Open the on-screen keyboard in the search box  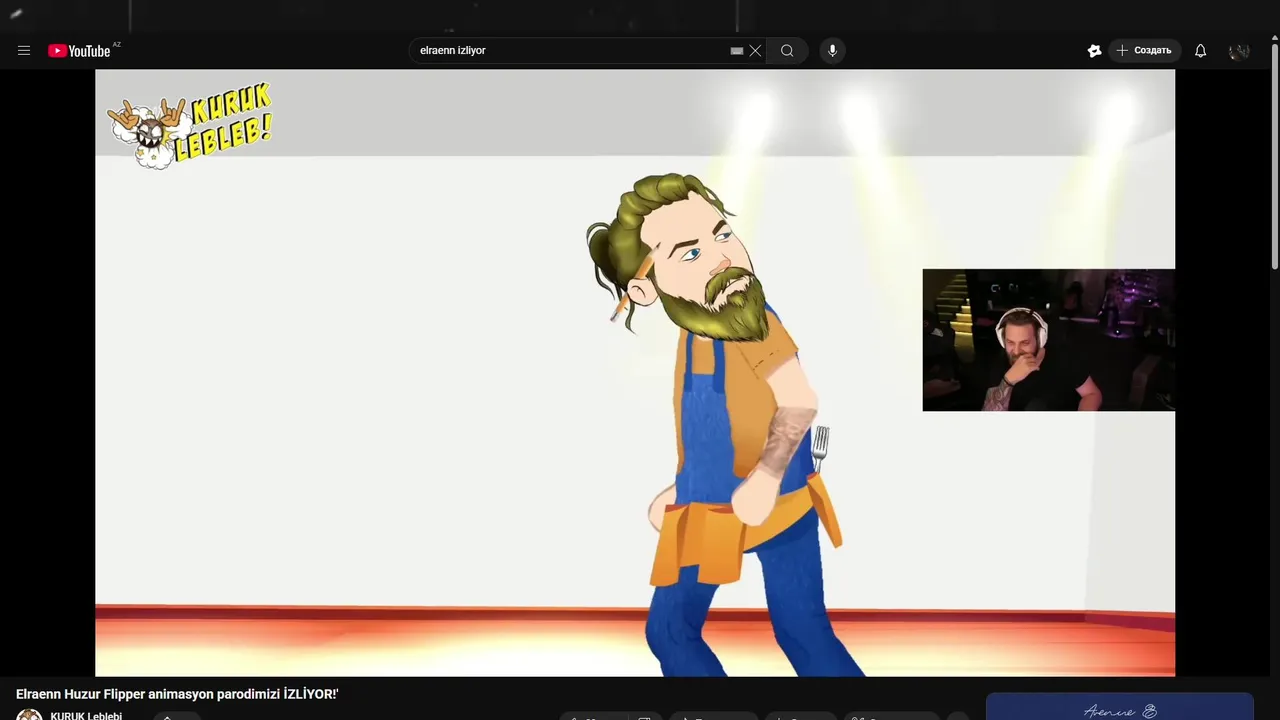pos(737,51)
